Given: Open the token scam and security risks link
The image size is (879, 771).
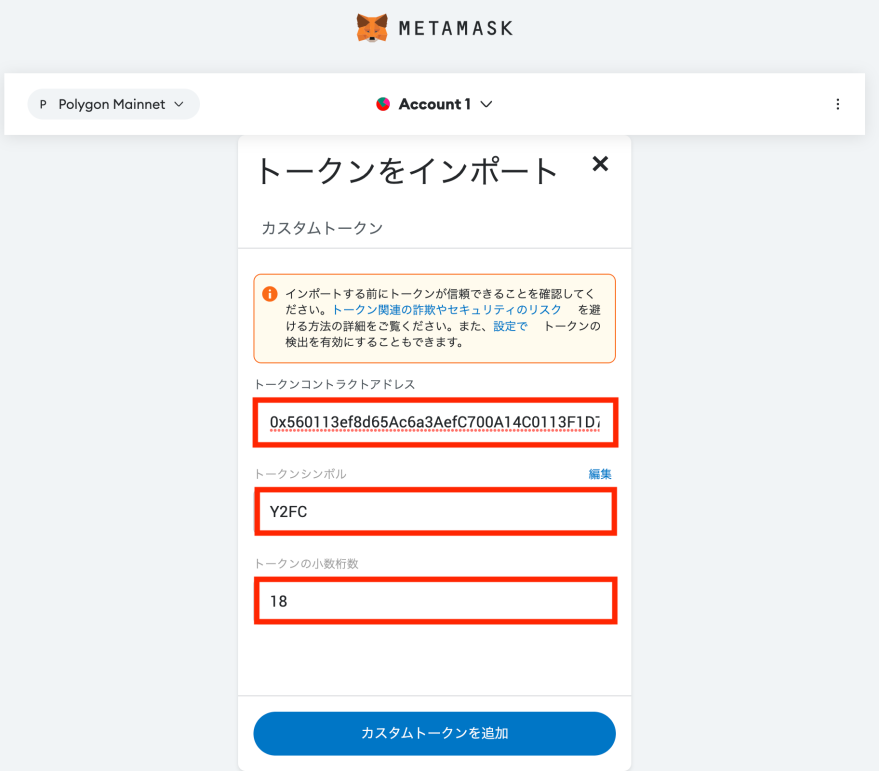Looking at the screenshot, I should point(447,310).
